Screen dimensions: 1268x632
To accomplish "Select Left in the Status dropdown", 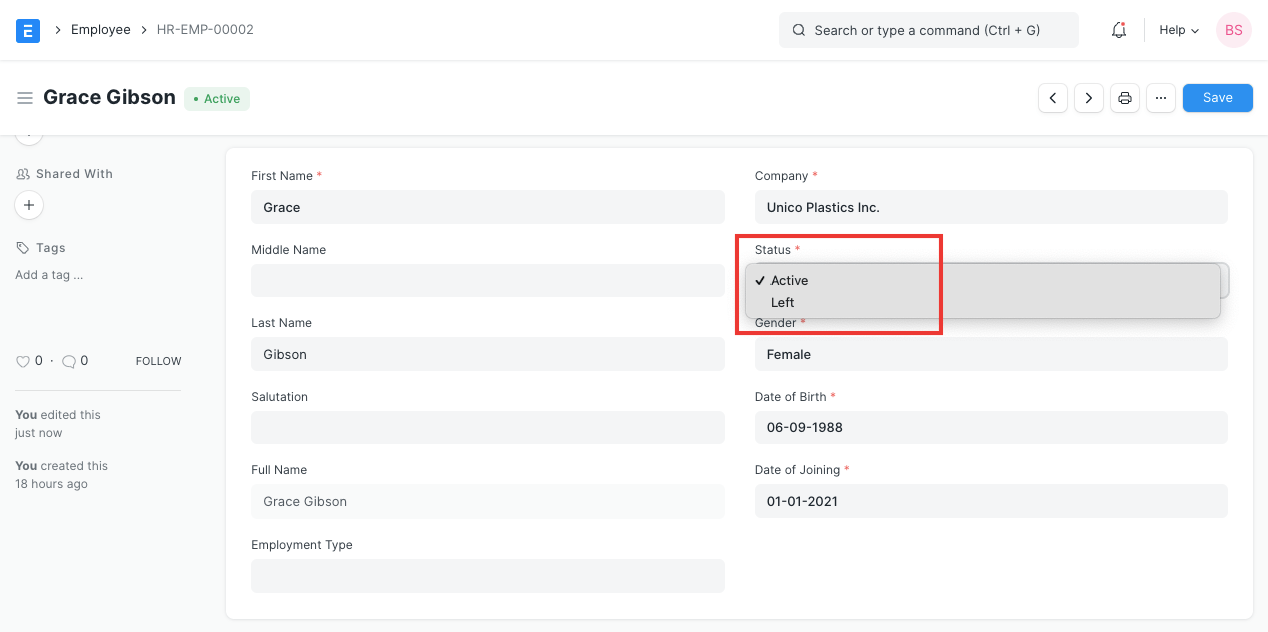I will 782,302.
